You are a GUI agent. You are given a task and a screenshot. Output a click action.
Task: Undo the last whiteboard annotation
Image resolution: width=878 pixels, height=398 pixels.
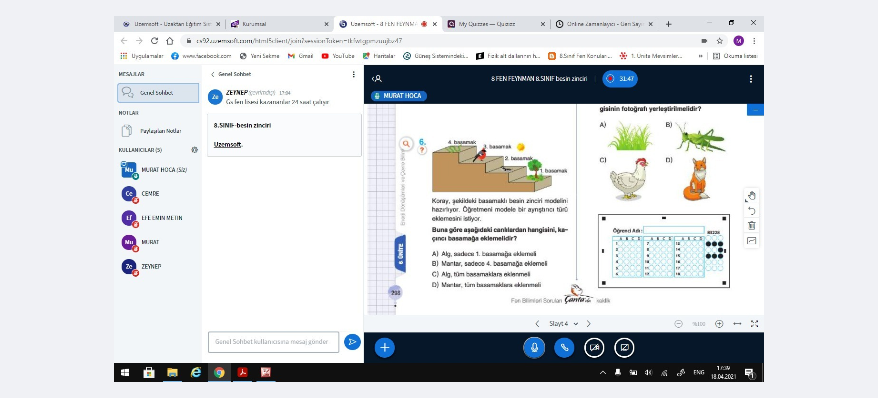coord(751,210)
